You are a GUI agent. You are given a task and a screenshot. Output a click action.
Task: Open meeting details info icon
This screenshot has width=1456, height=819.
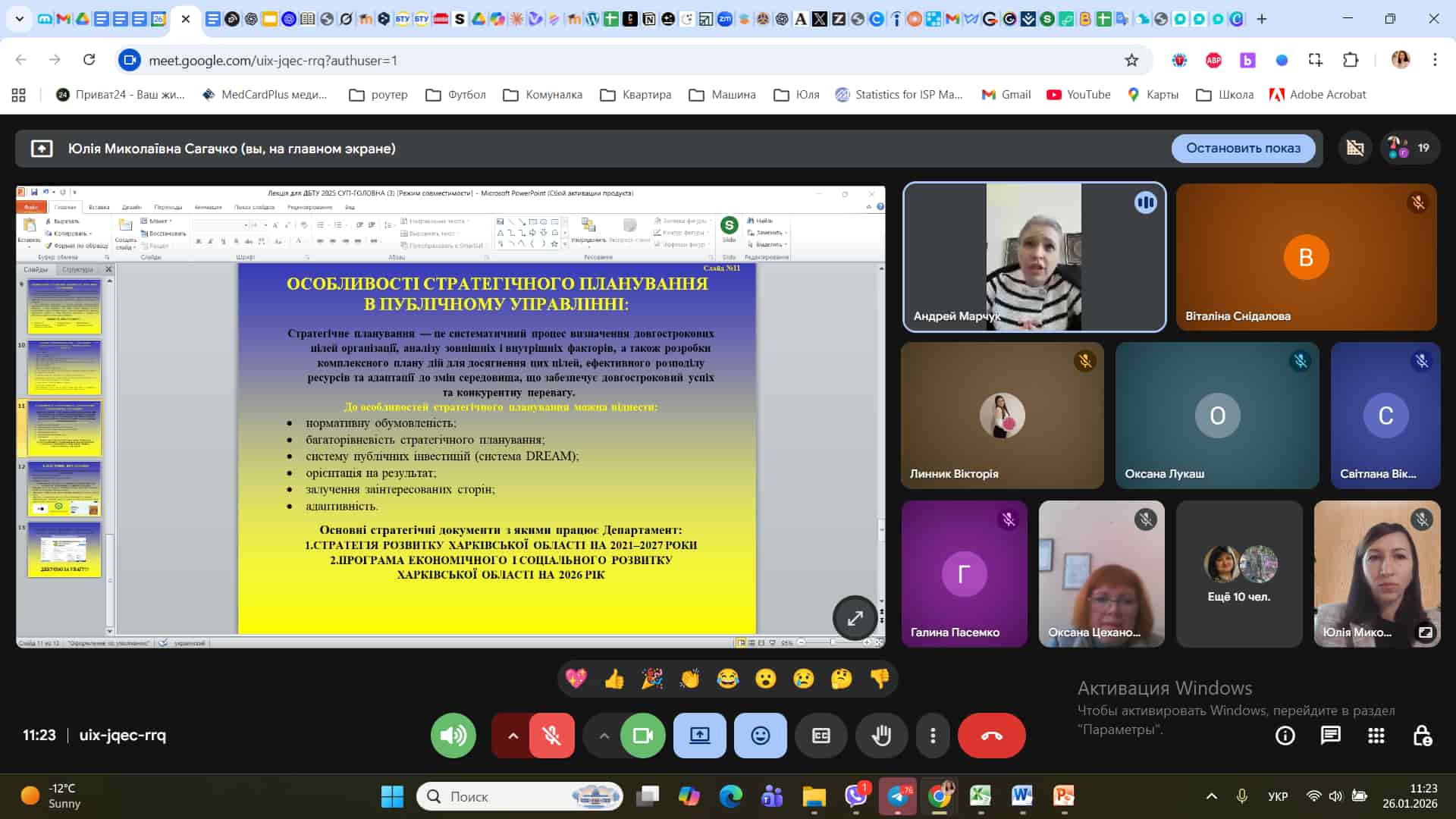pos(1285,736)
